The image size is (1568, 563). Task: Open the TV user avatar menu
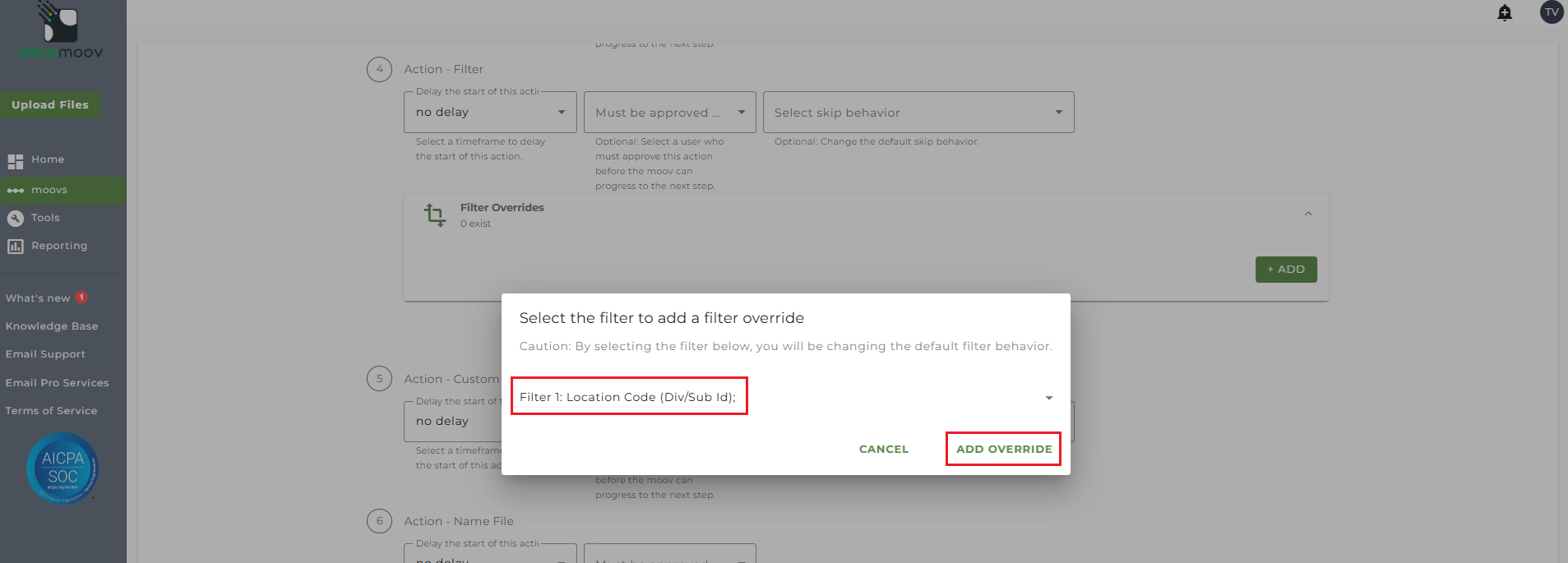pyautogui.click(x=1551, y=12)
